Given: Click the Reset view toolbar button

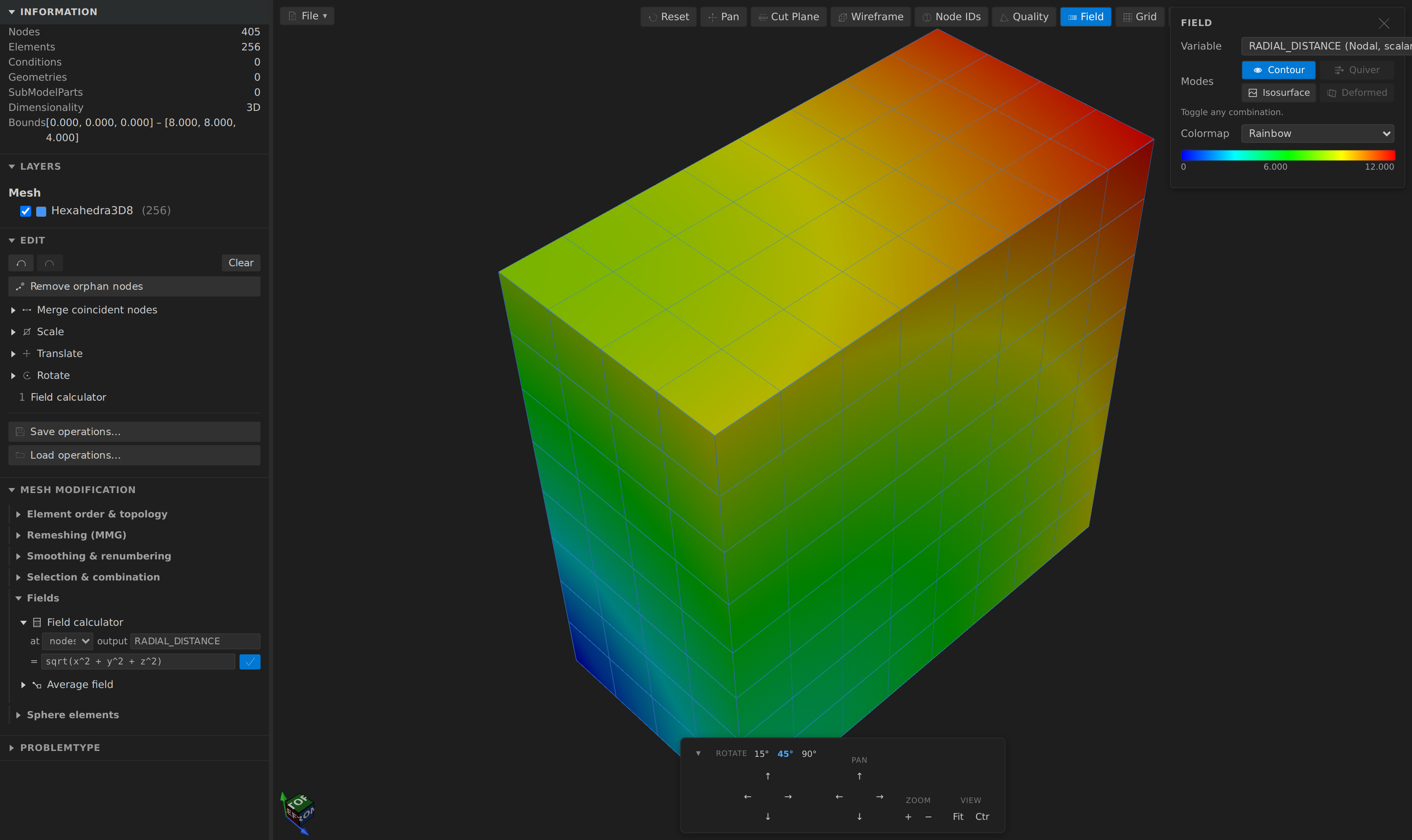Looking at the screenshot, I should pos(668,16).
